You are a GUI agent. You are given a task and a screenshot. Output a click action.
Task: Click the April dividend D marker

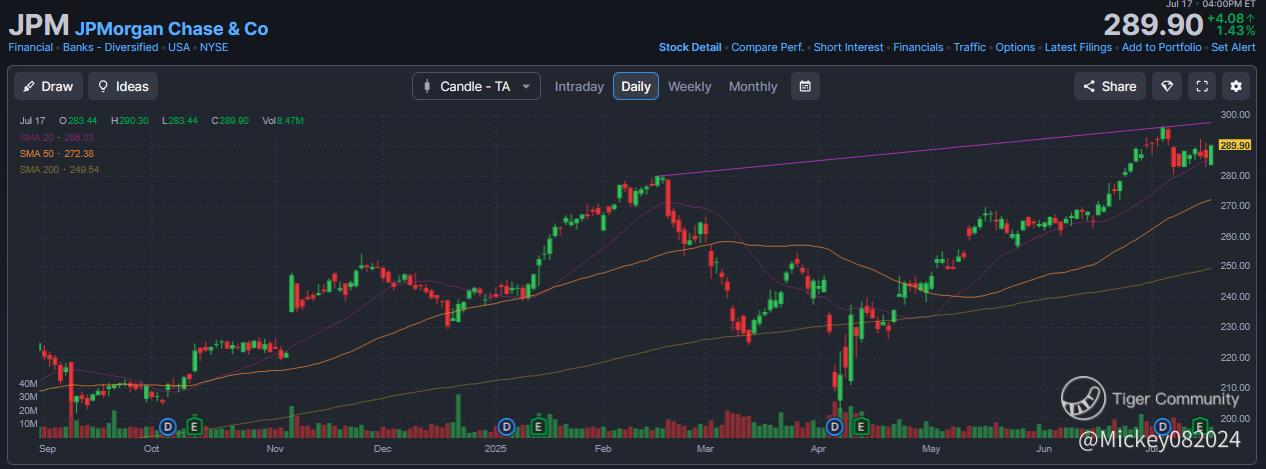(833, 426)
